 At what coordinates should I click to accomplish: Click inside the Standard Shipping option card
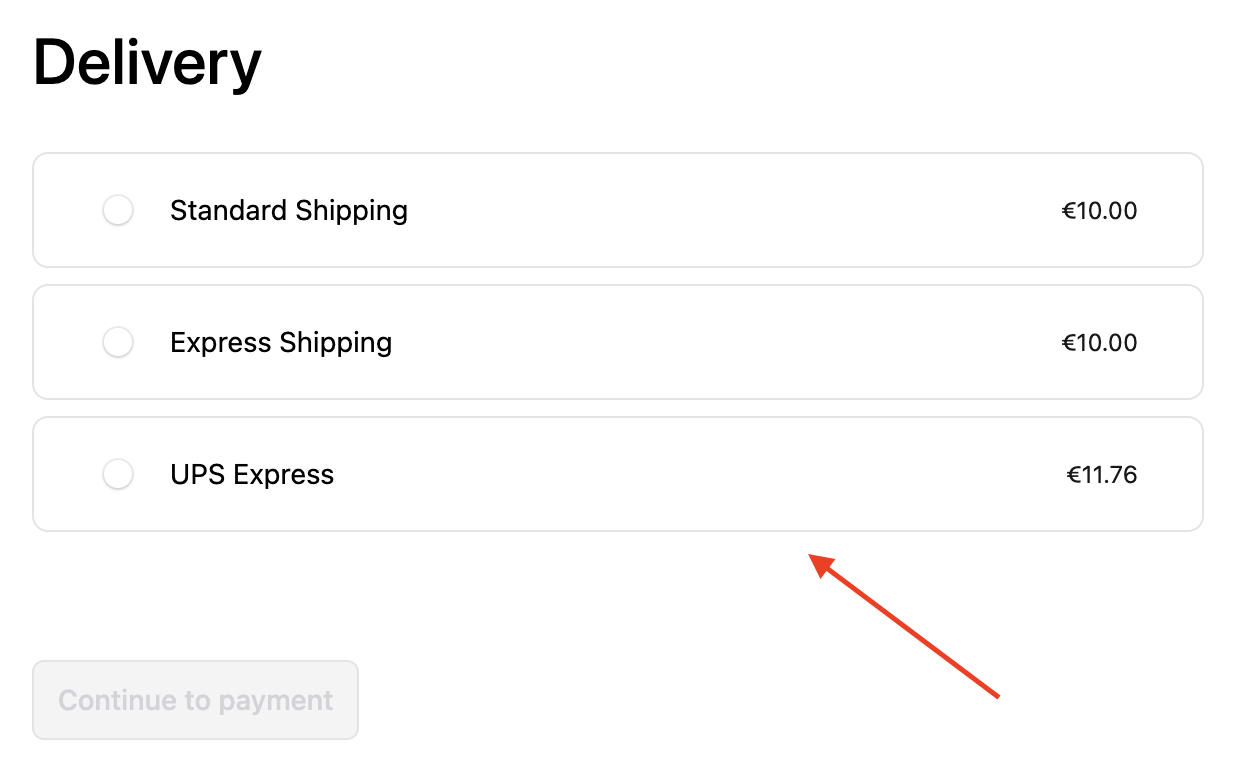[617, 210]
